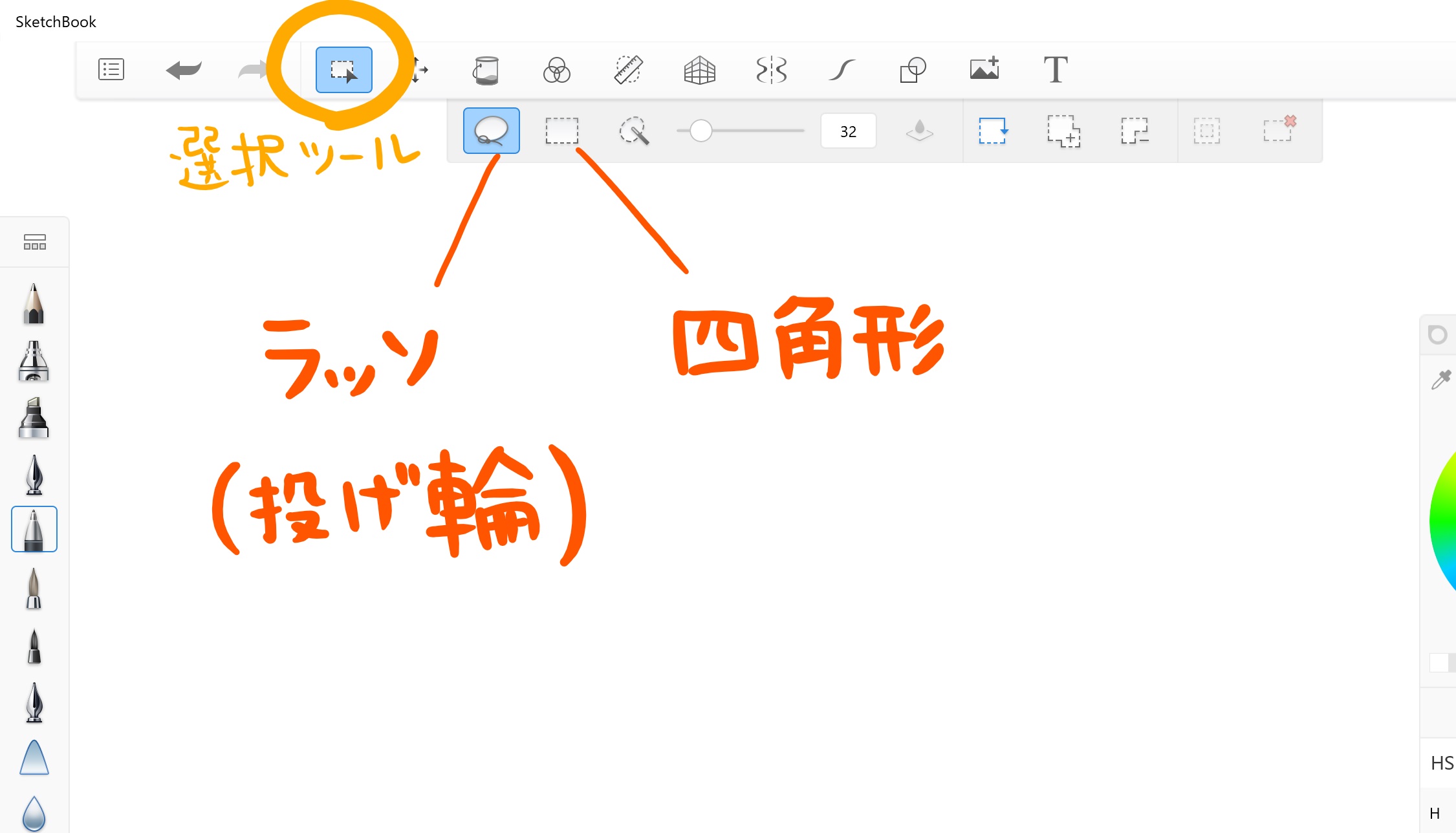Select the Predictive stroke curve tool
The image size is (1456, 833).
[x=842, y=70]
